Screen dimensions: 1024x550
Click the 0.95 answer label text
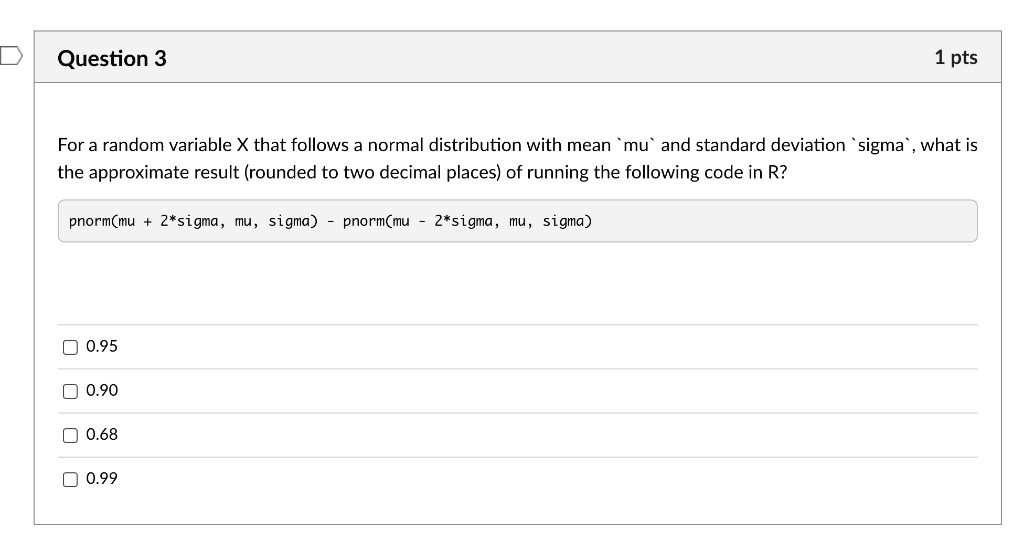coord(102,347)
